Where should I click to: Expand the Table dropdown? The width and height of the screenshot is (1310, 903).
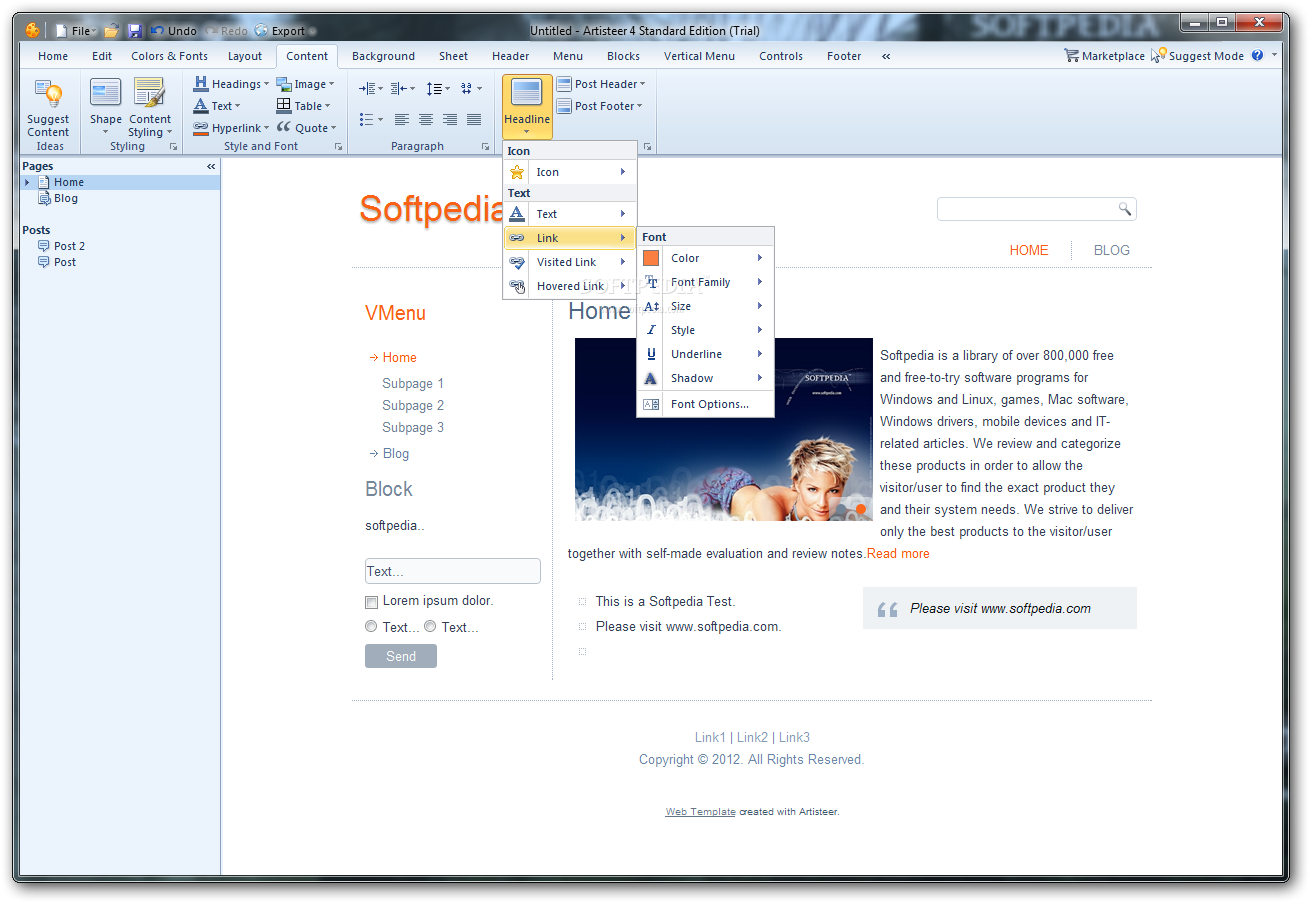point(304,106)
